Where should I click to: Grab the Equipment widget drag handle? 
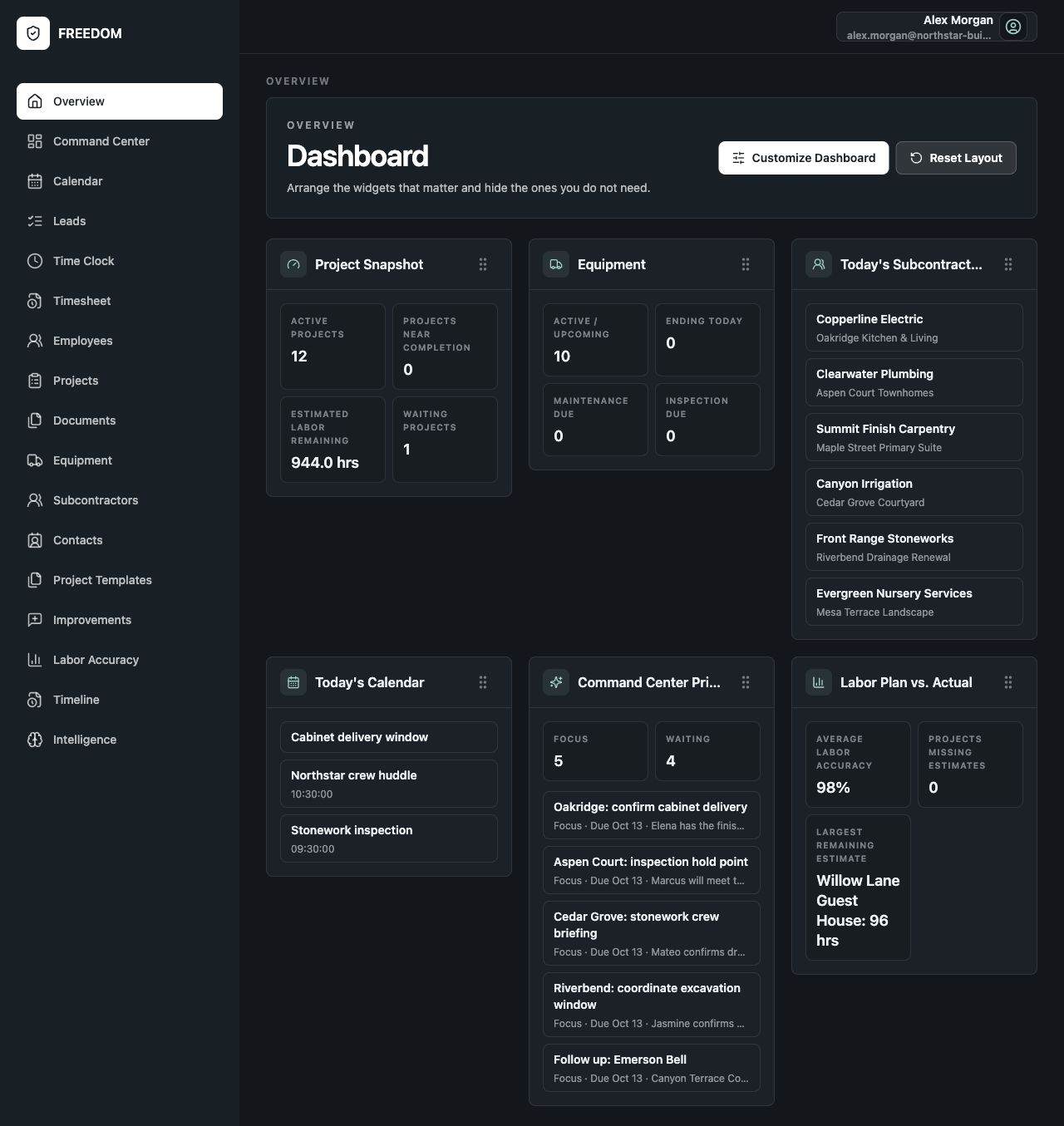(746, 264)
